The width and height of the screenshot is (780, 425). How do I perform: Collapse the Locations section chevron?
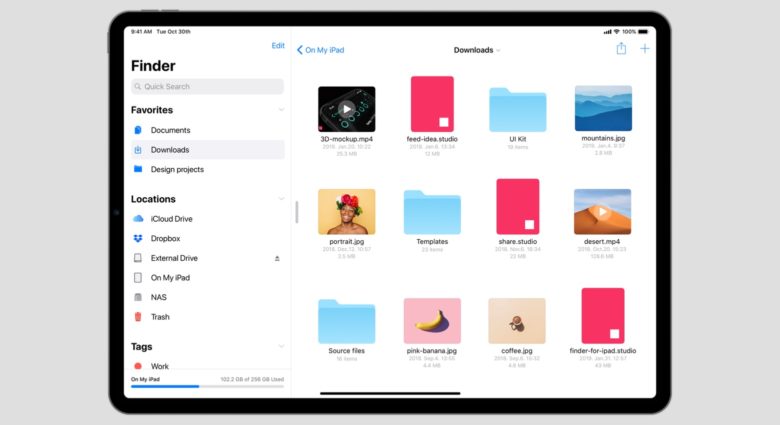coord(281,199)
